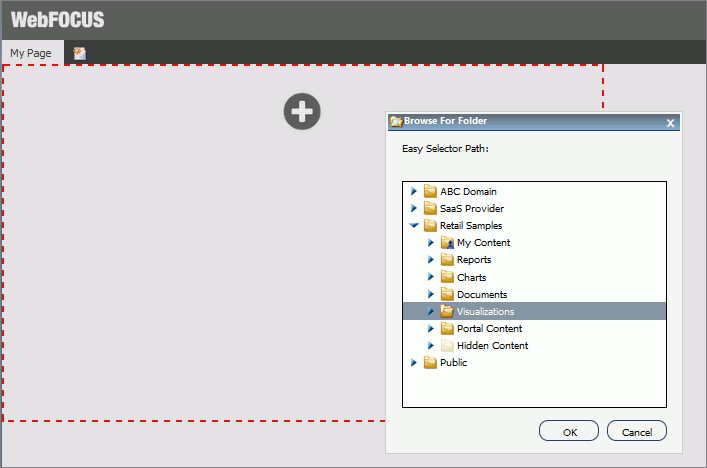This screenshot has height=468, width=707.
Task: Expand the My Content node
Action: tap(431, 243)
